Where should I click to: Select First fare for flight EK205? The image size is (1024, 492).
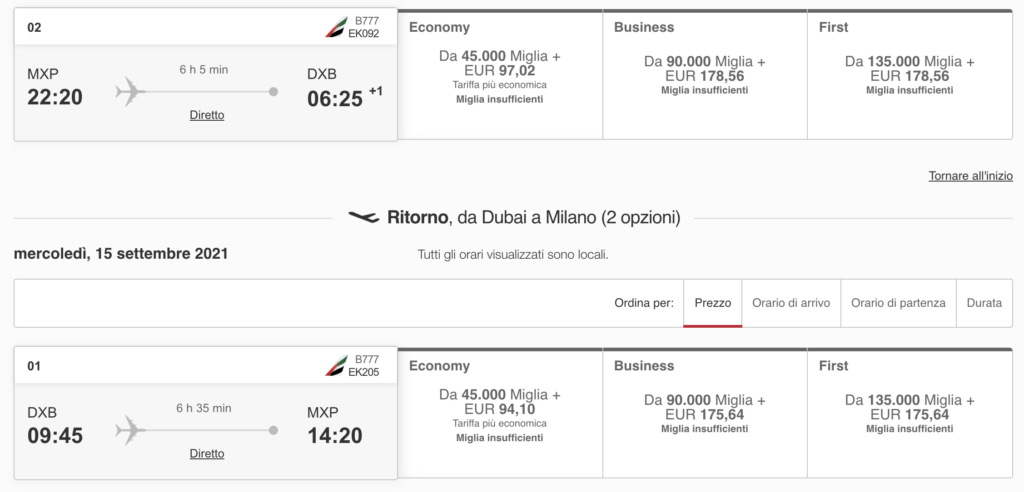pyautogui.click(x=910, y=413)
